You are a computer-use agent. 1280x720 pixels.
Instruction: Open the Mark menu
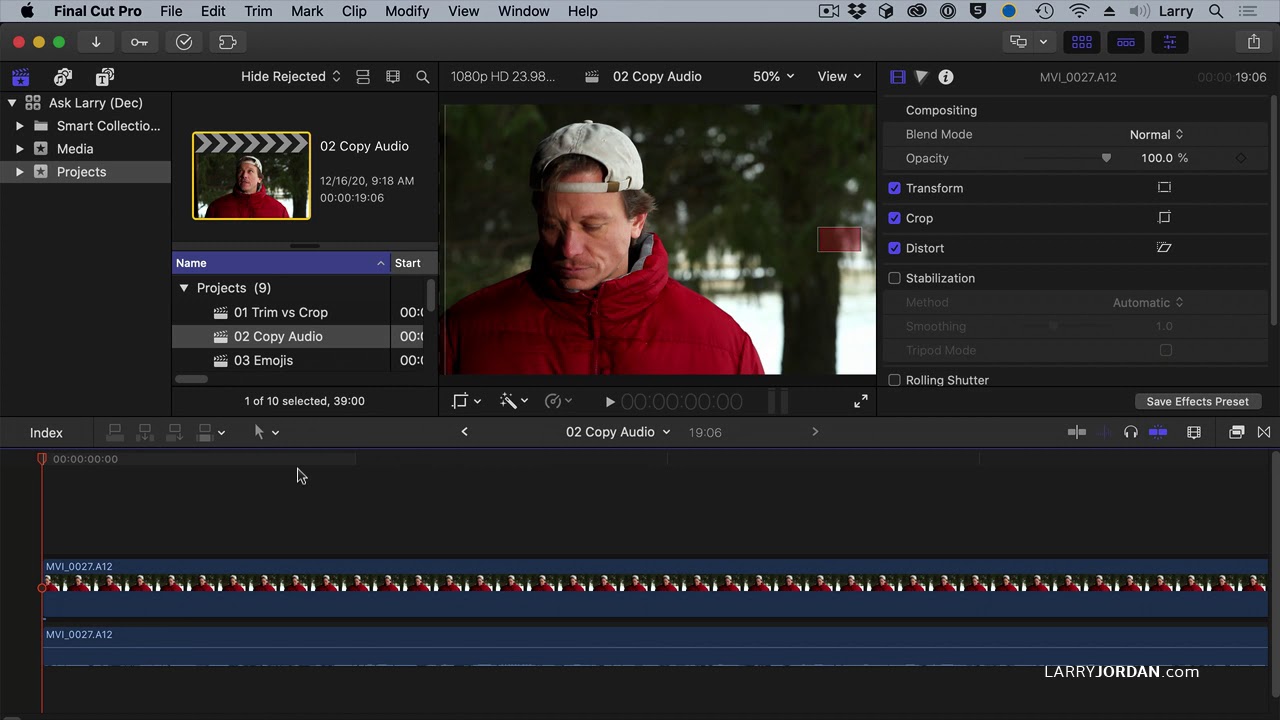point(307,11)
